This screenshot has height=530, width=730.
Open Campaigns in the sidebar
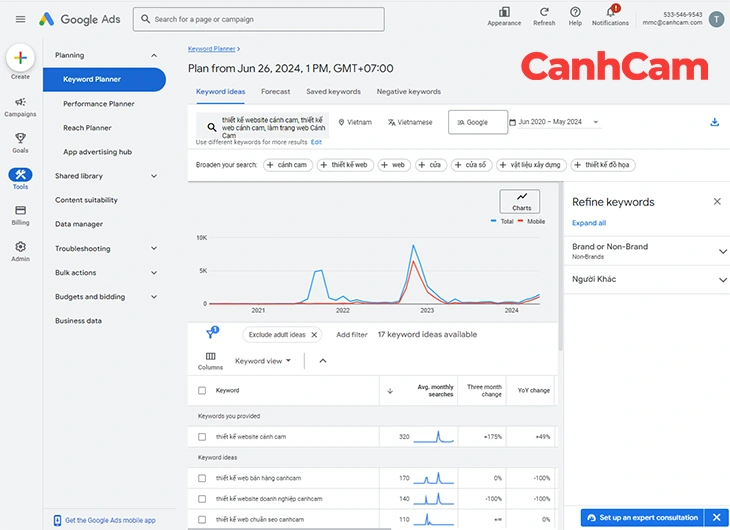click(20, 107)
